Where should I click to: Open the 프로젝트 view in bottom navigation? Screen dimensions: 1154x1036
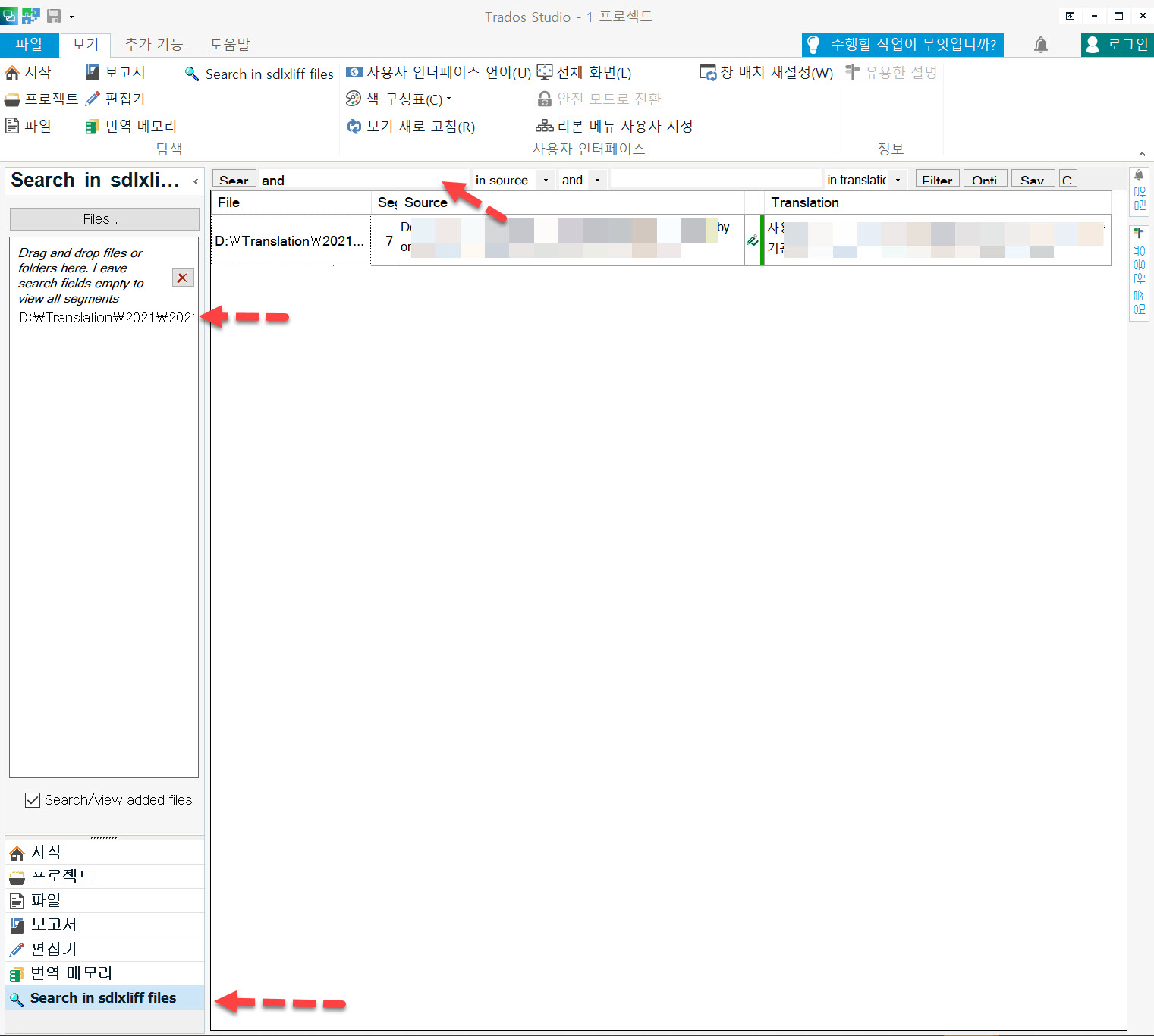[x=63, y=876]
